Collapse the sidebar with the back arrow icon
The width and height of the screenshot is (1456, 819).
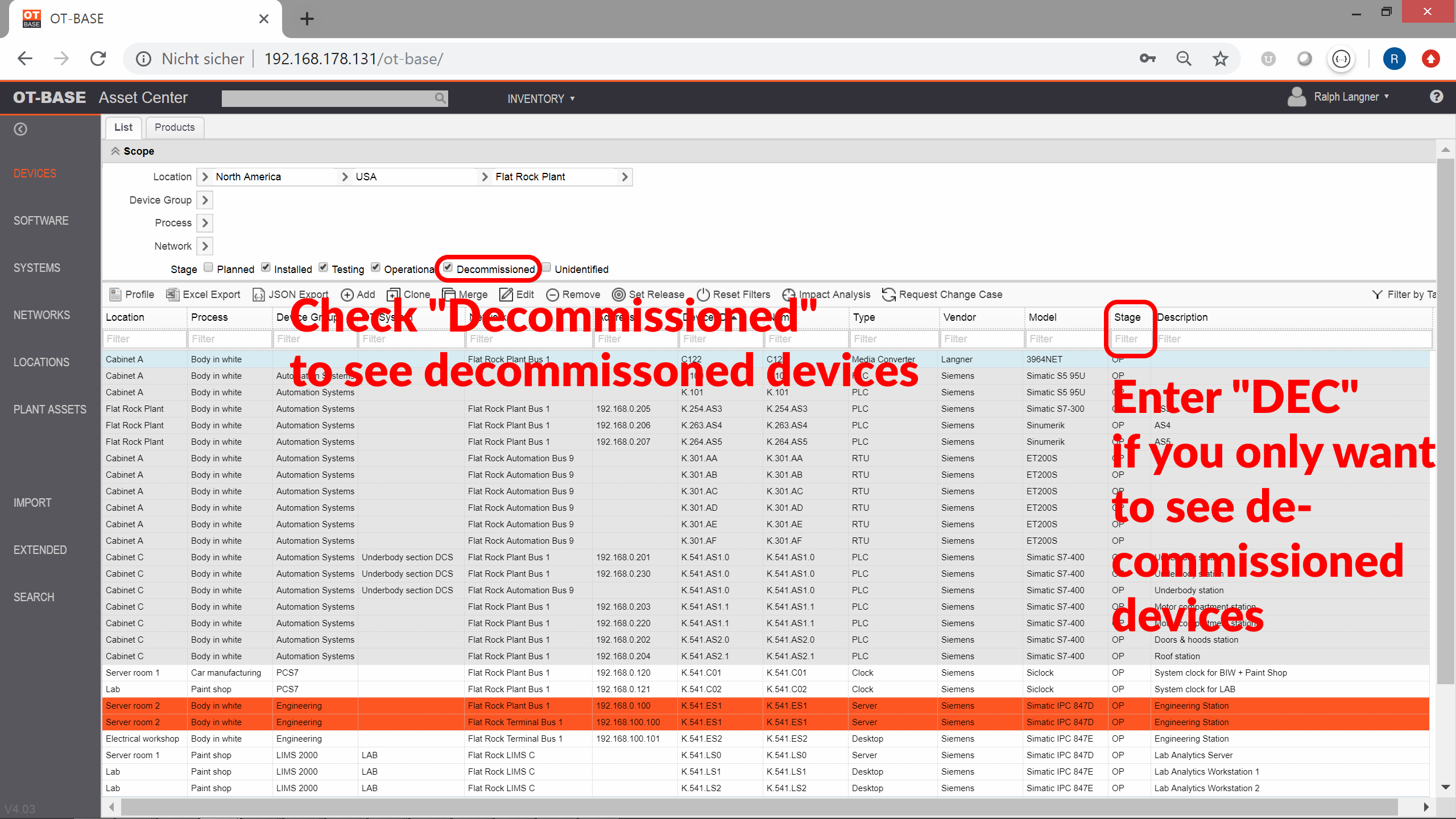pos(20,129)
